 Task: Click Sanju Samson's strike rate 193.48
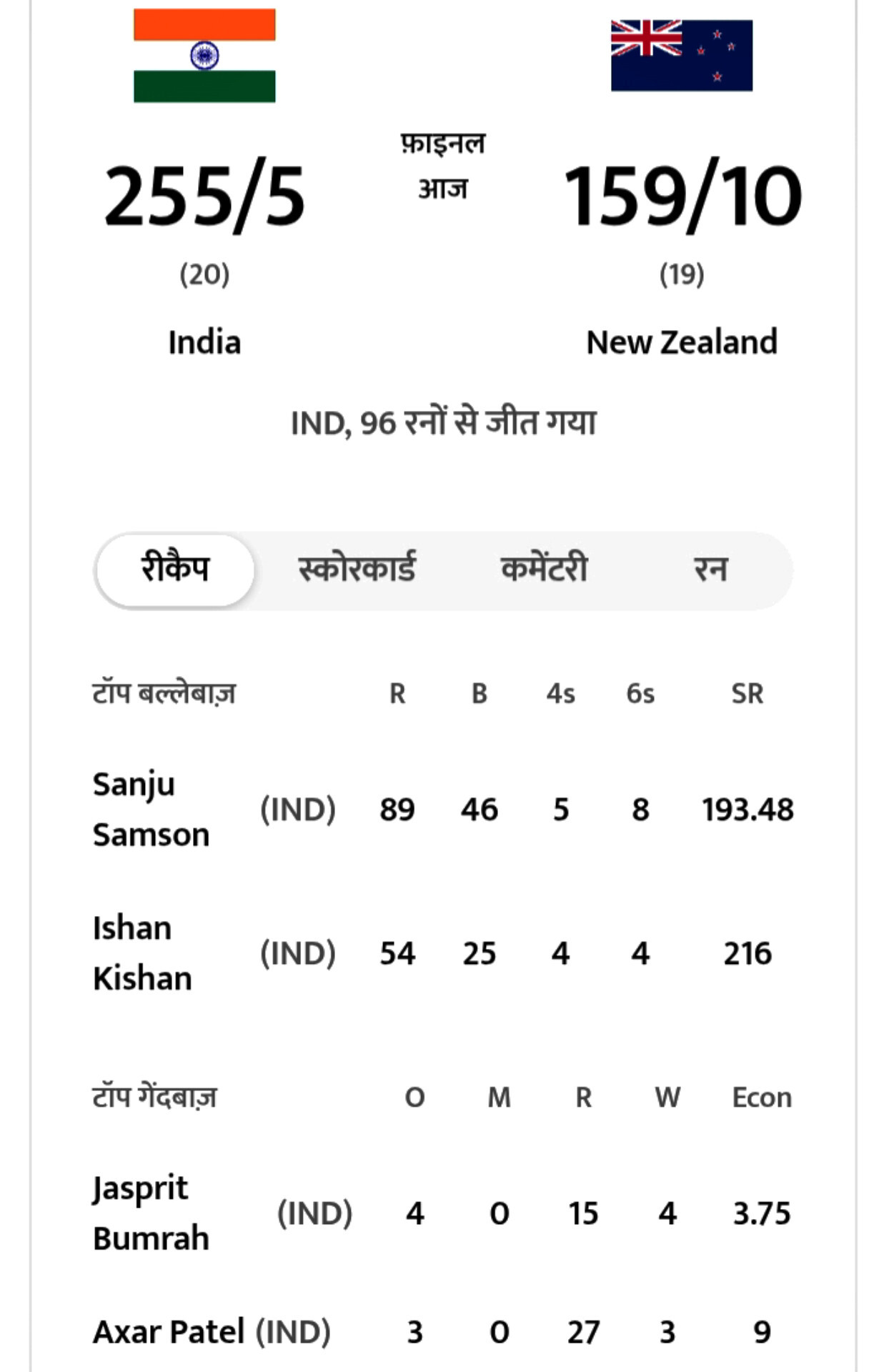(x=748, y=810)
